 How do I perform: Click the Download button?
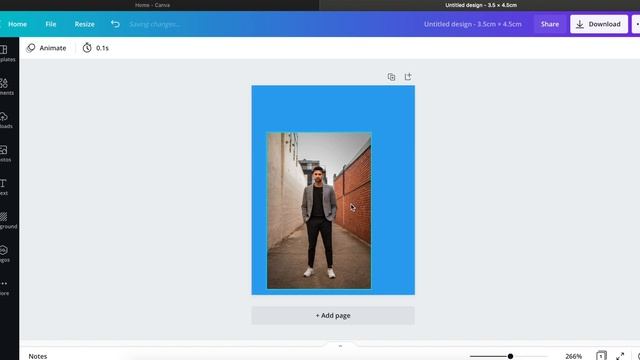pyautogui.click(x=599, y=24)
